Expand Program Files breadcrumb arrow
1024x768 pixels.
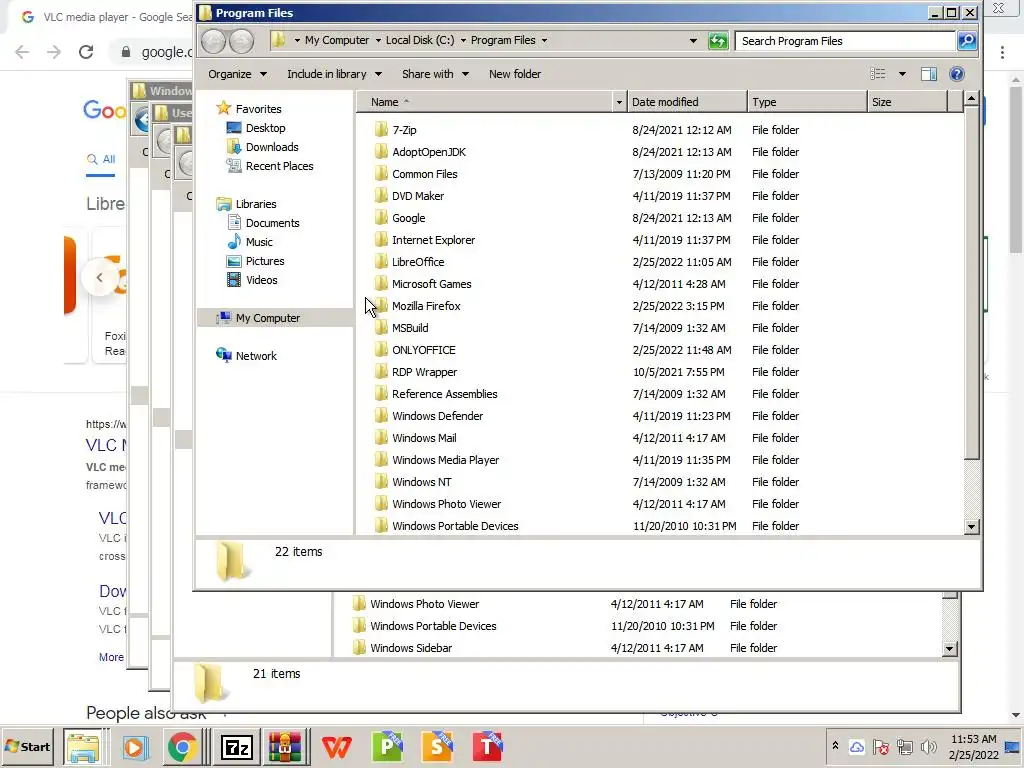click(545, 40)
